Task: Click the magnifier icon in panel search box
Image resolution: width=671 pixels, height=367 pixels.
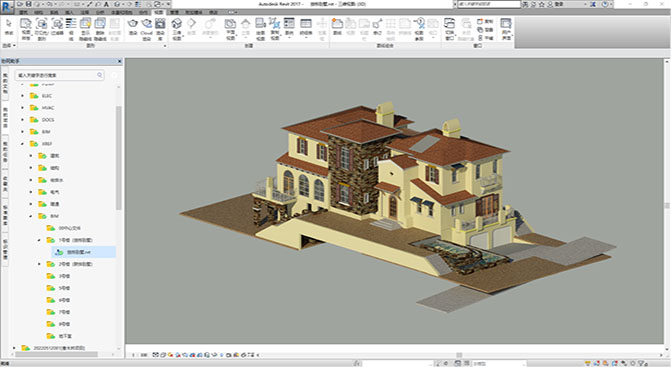Action: point(99,75)
